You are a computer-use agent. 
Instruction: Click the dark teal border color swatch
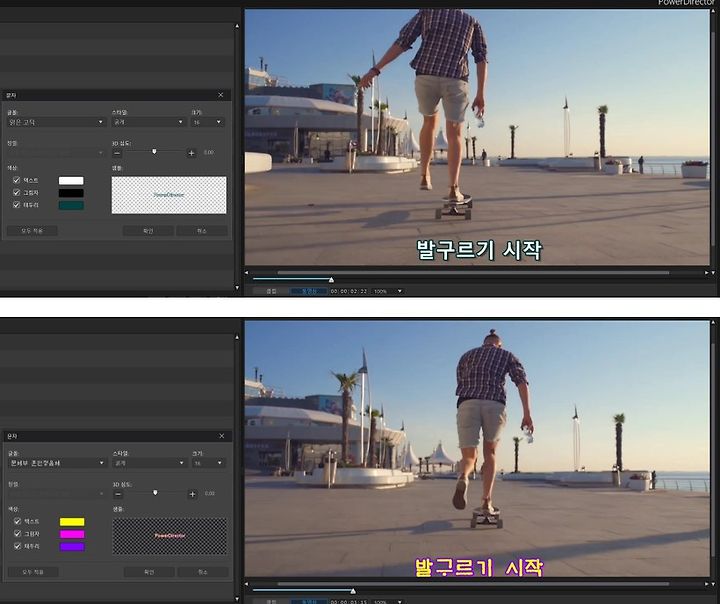pos(71,205)
